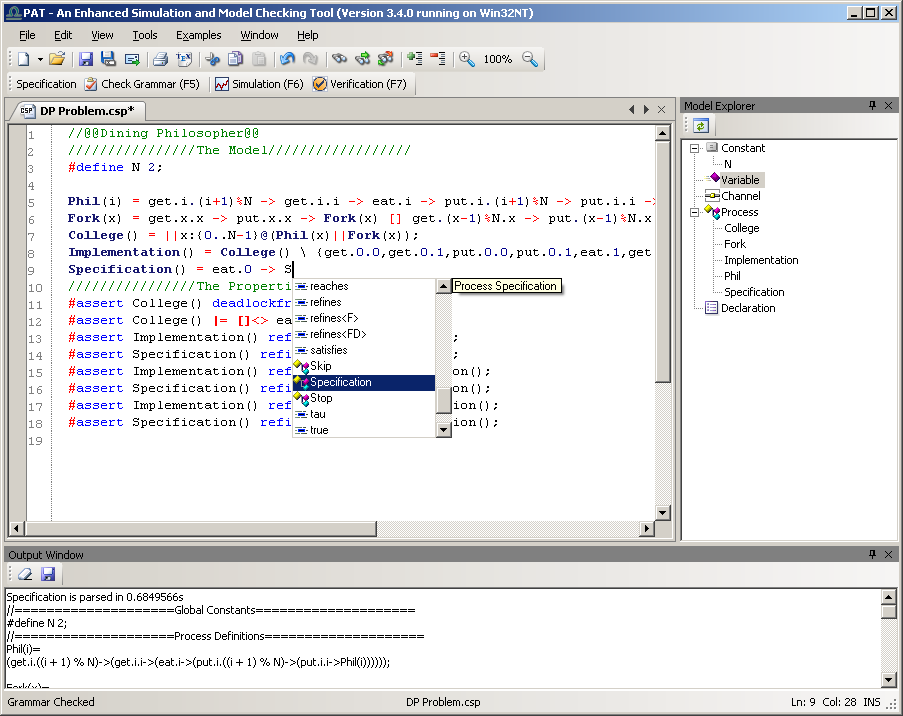The width and height of the screenshot is (903, 716).
Task: Print the current specification
Action: point(158,59)
